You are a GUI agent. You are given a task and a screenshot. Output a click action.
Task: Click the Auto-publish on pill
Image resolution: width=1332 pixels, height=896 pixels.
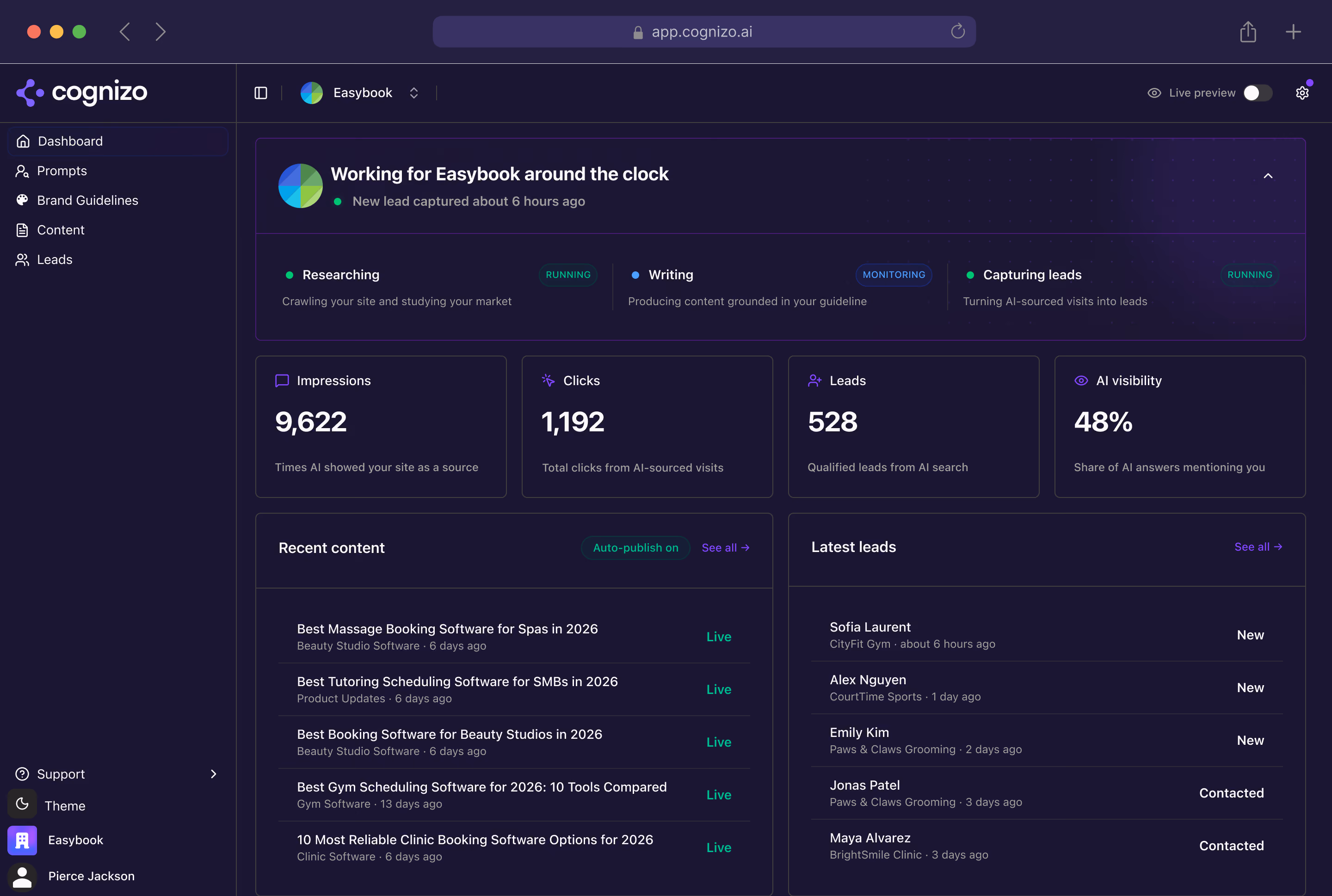pyautogui.click(x=635, y=548)
